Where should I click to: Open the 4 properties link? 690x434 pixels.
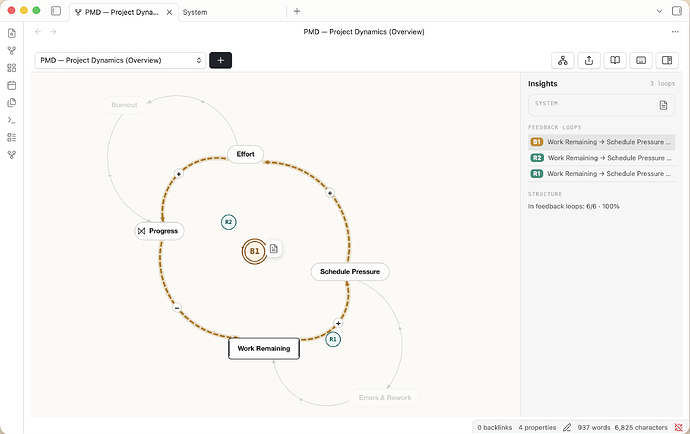537,427
